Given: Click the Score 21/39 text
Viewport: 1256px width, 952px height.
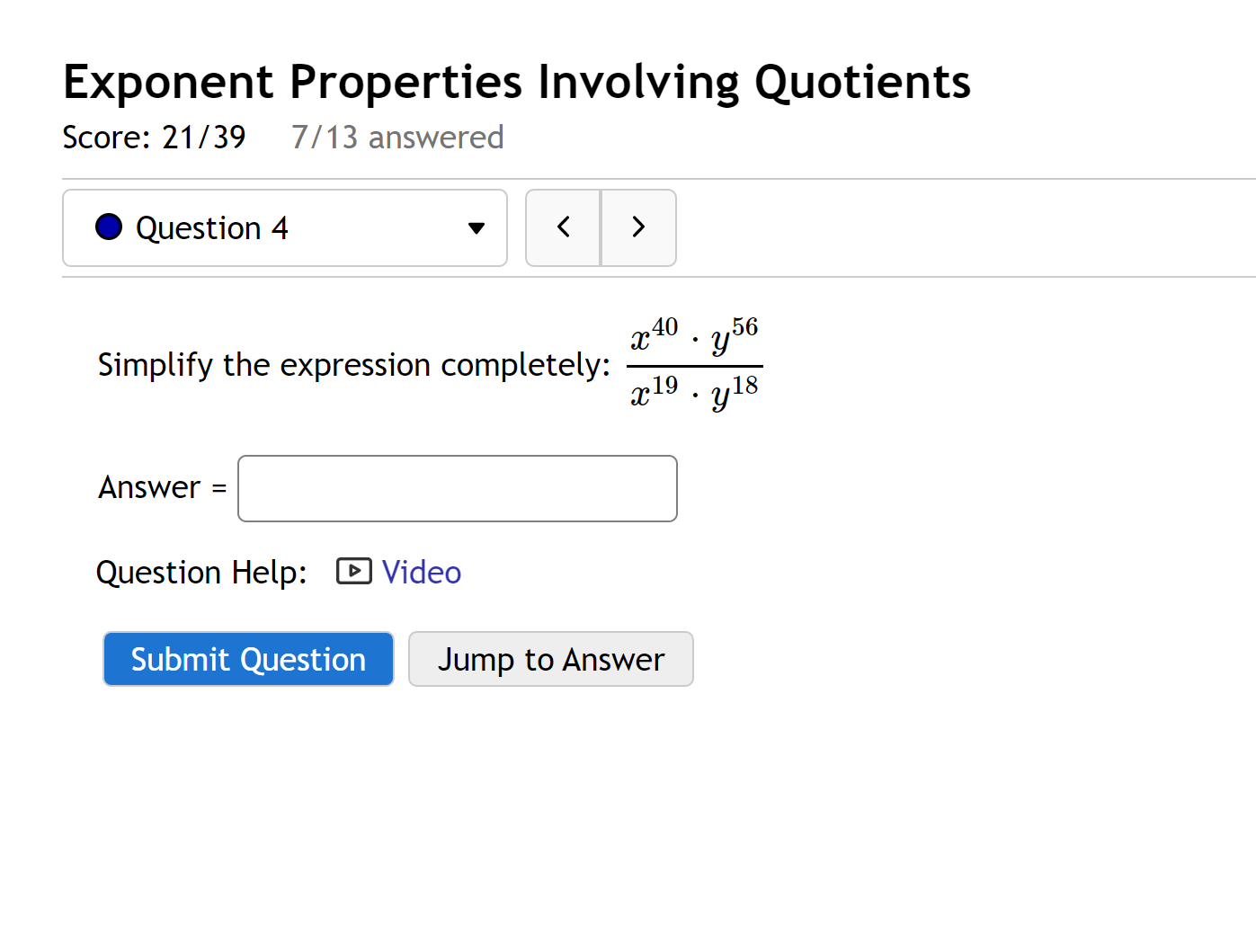Looking at the screenshot, I should pos(154,138).
